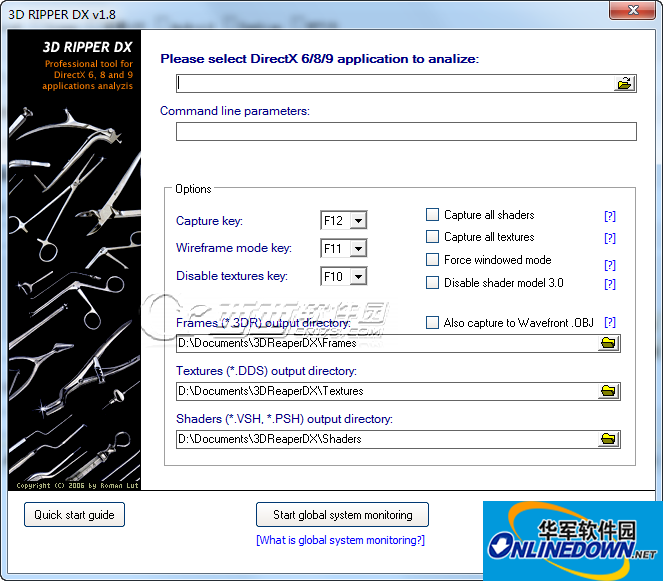Open help for Wavefront .OBJ capture

[x=609, y=322]
